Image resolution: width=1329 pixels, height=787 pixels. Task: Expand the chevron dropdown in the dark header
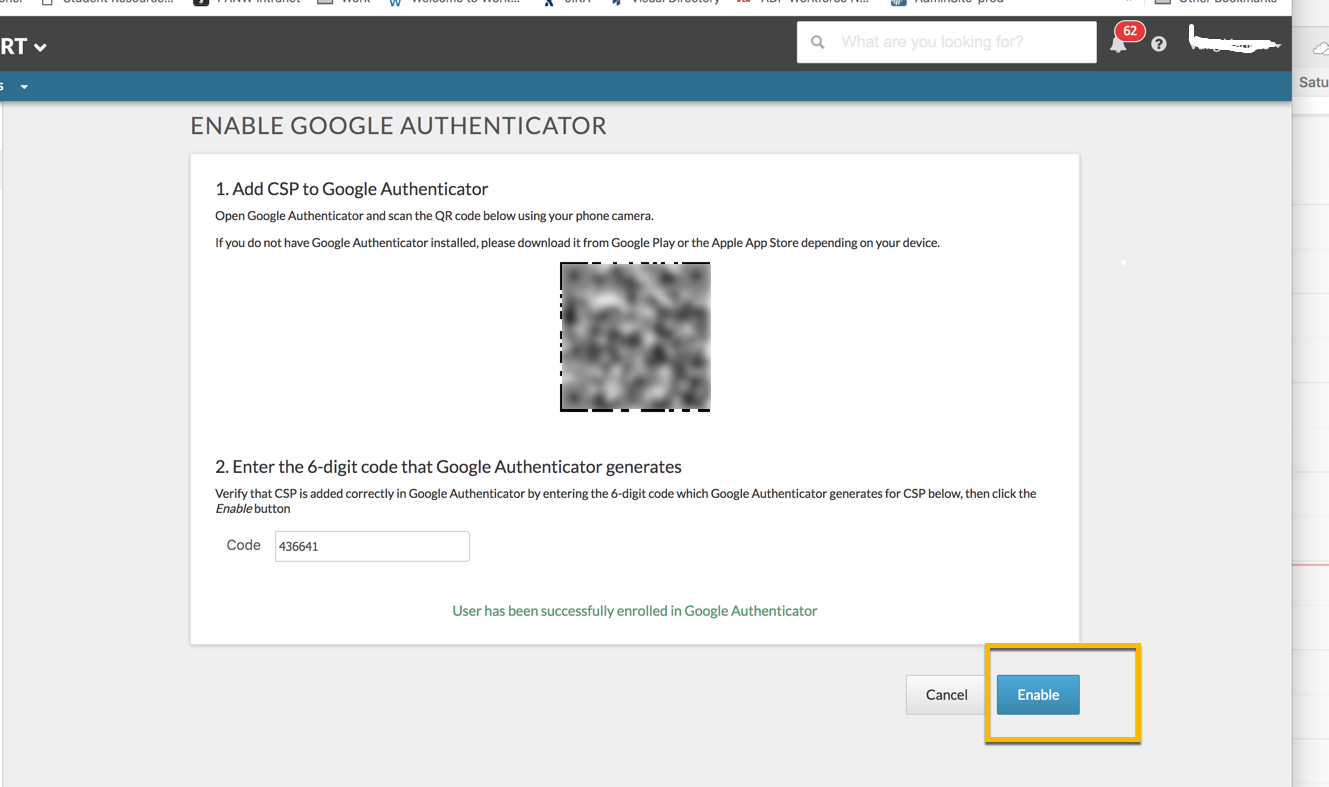[x=40, y=47]
